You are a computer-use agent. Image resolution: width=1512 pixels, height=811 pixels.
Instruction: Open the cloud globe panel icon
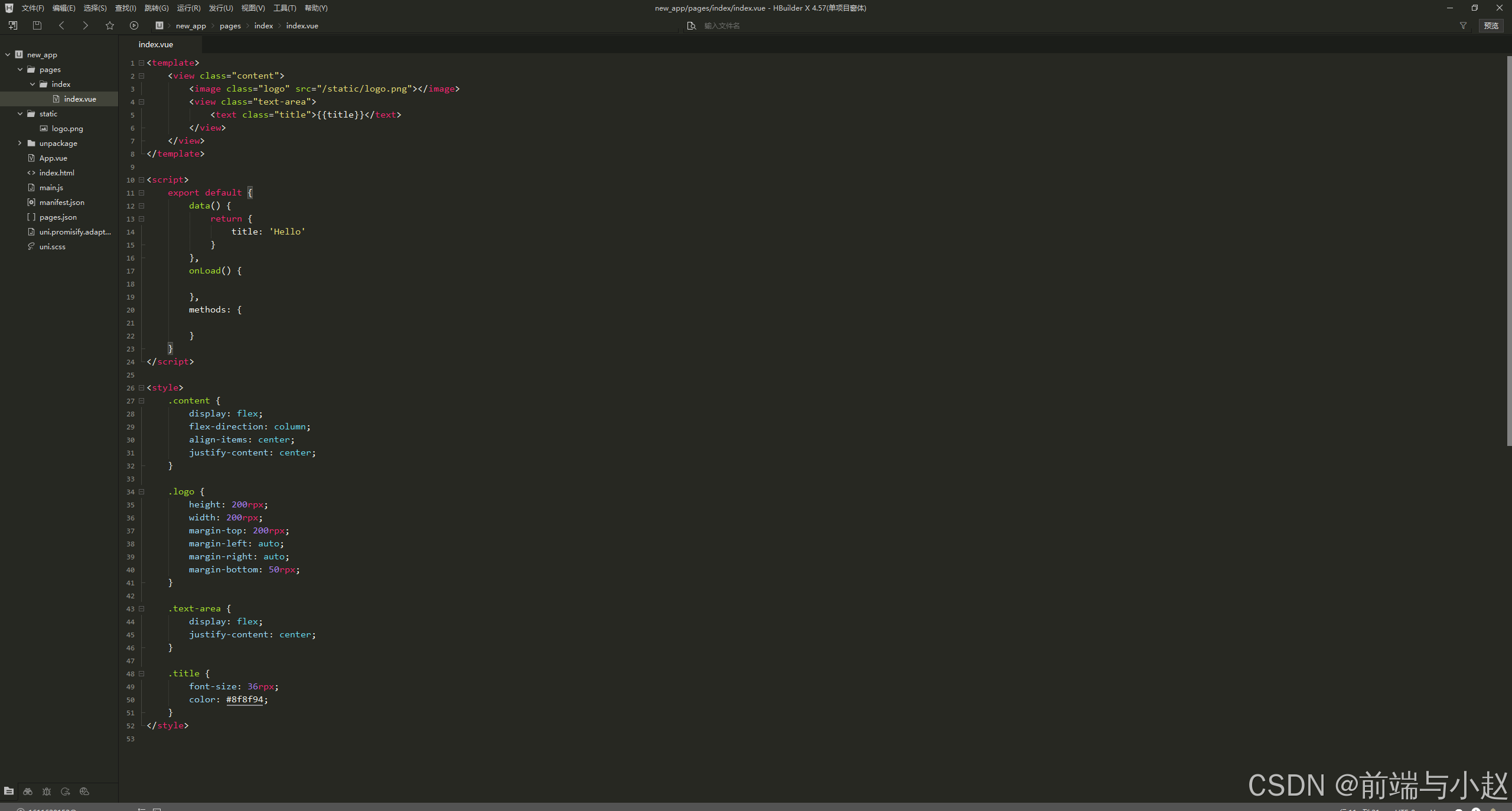pos(84,792)
